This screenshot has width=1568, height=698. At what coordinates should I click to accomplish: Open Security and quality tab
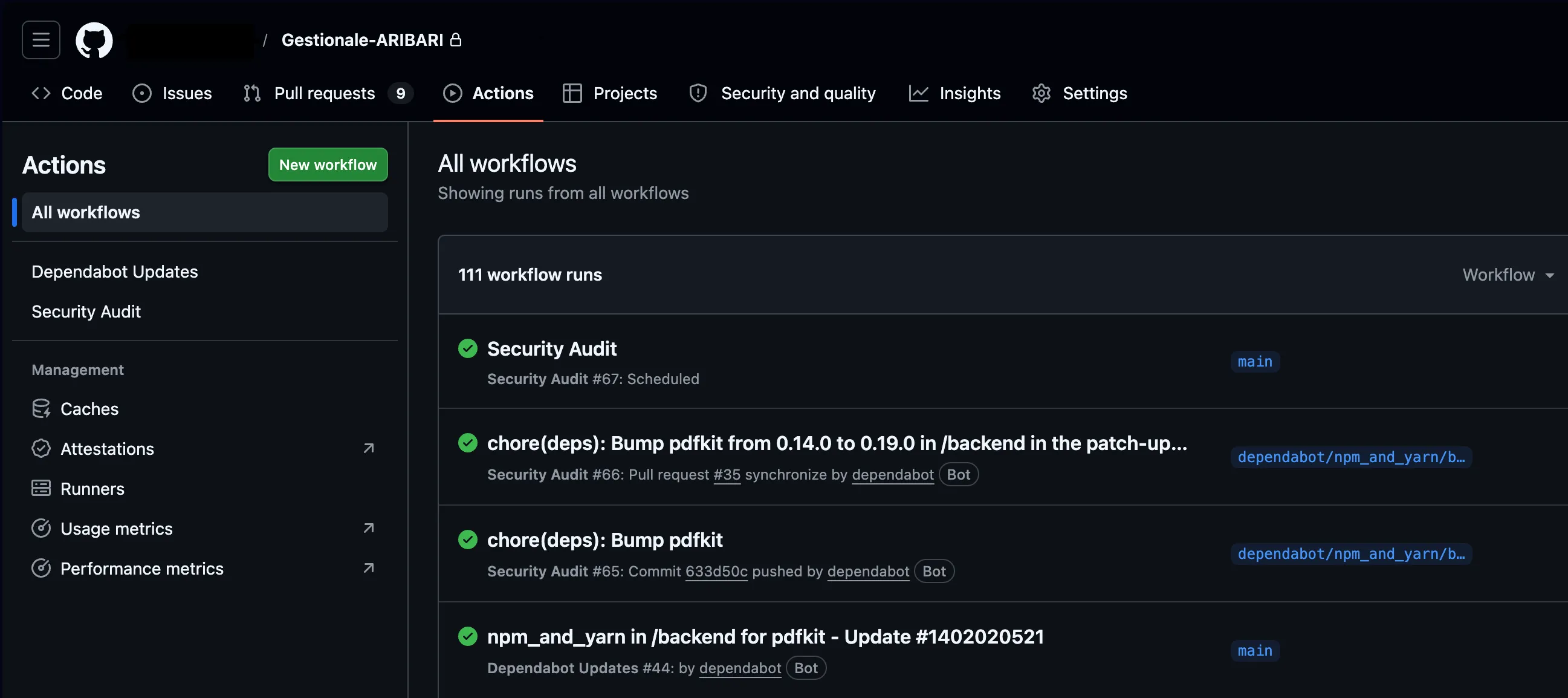pos(782,93)
